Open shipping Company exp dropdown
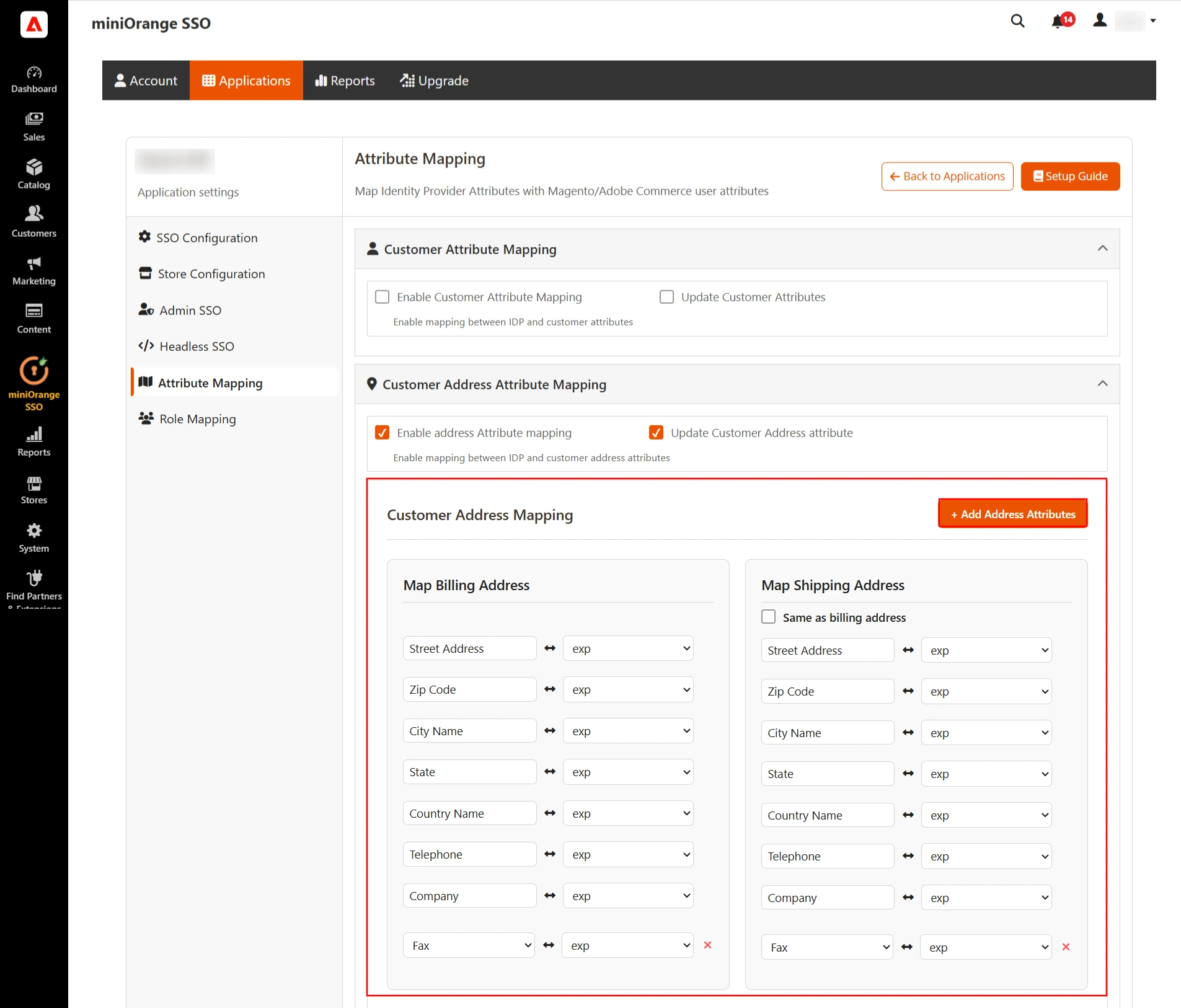Viewport: 1181px width, 1008px height. 986,898
